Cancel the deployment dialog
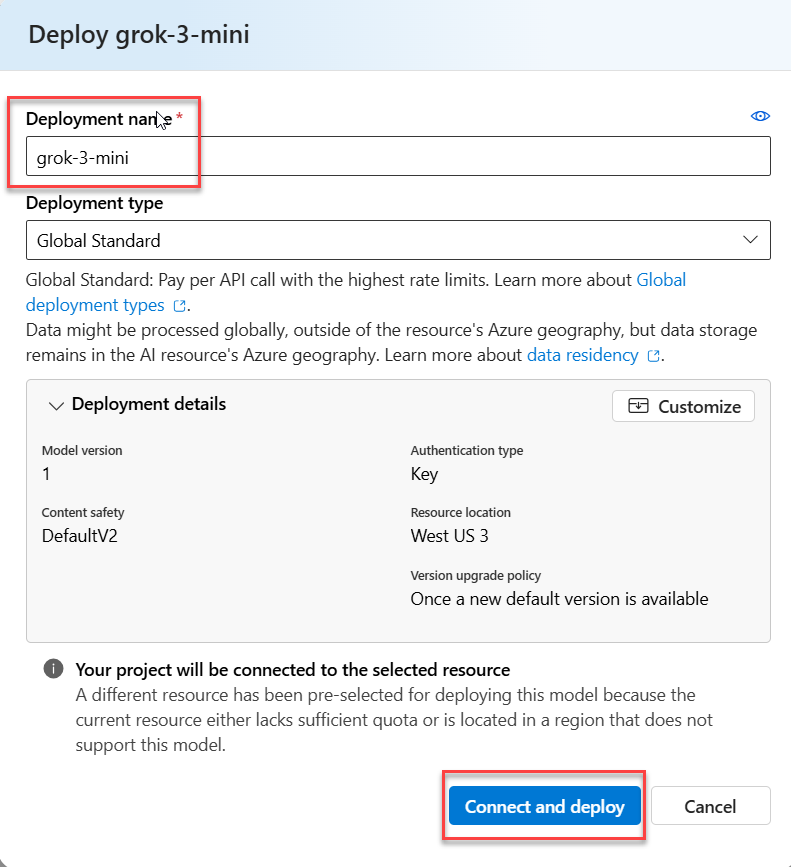The height and width of the screenshot is (867, 791). 710,806
